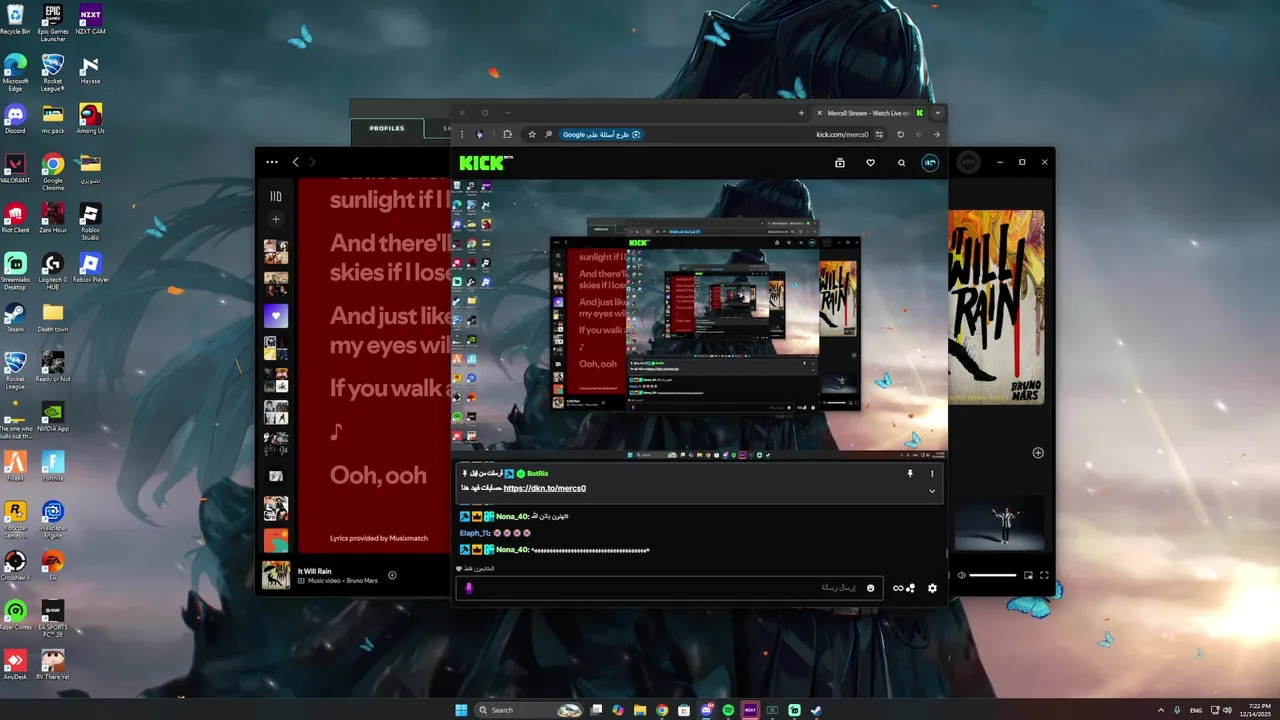Open Kick following heart icon
This screenshot has width=1280, height=720.
870,163
